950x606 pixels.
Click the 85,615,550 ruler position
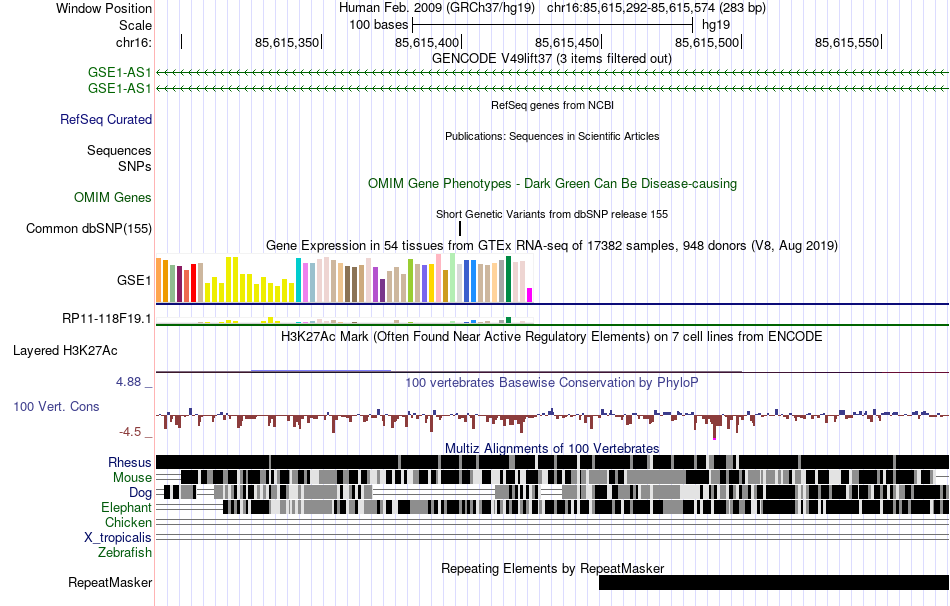click(x=847, y=42)
